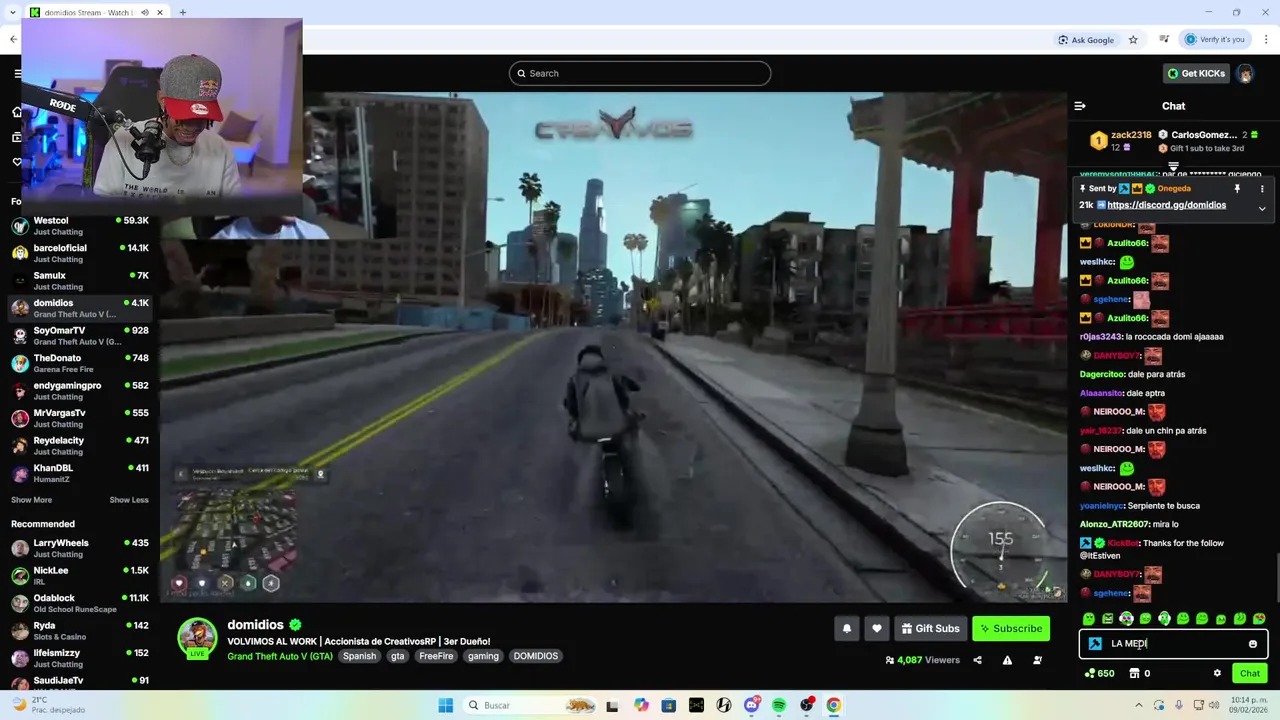This screenshot has height=720, width=1280.
Task: Bookmark this page with the star icon
Action: 1133,40
